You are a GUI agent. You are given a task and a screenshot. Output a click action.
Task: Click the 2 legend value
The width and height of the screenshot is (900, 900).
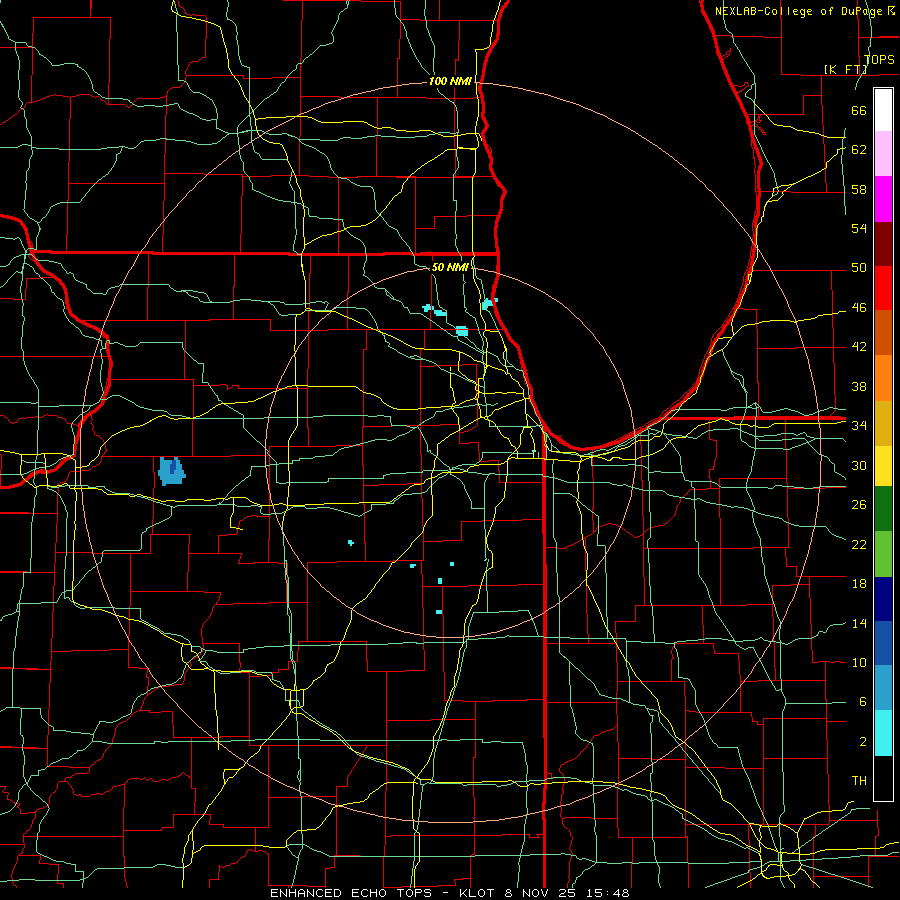coord(862,742)
